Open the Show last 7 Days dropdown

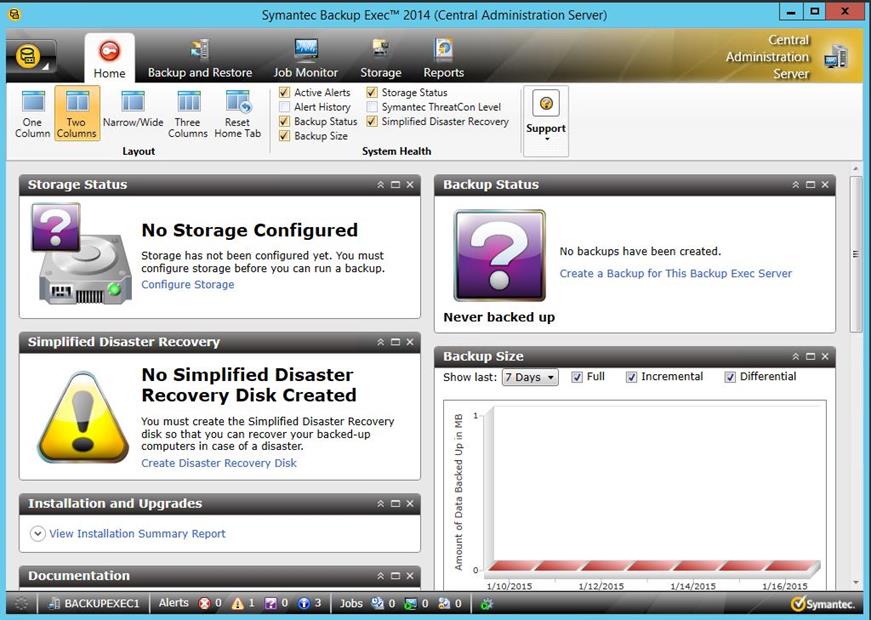(530, 377)
